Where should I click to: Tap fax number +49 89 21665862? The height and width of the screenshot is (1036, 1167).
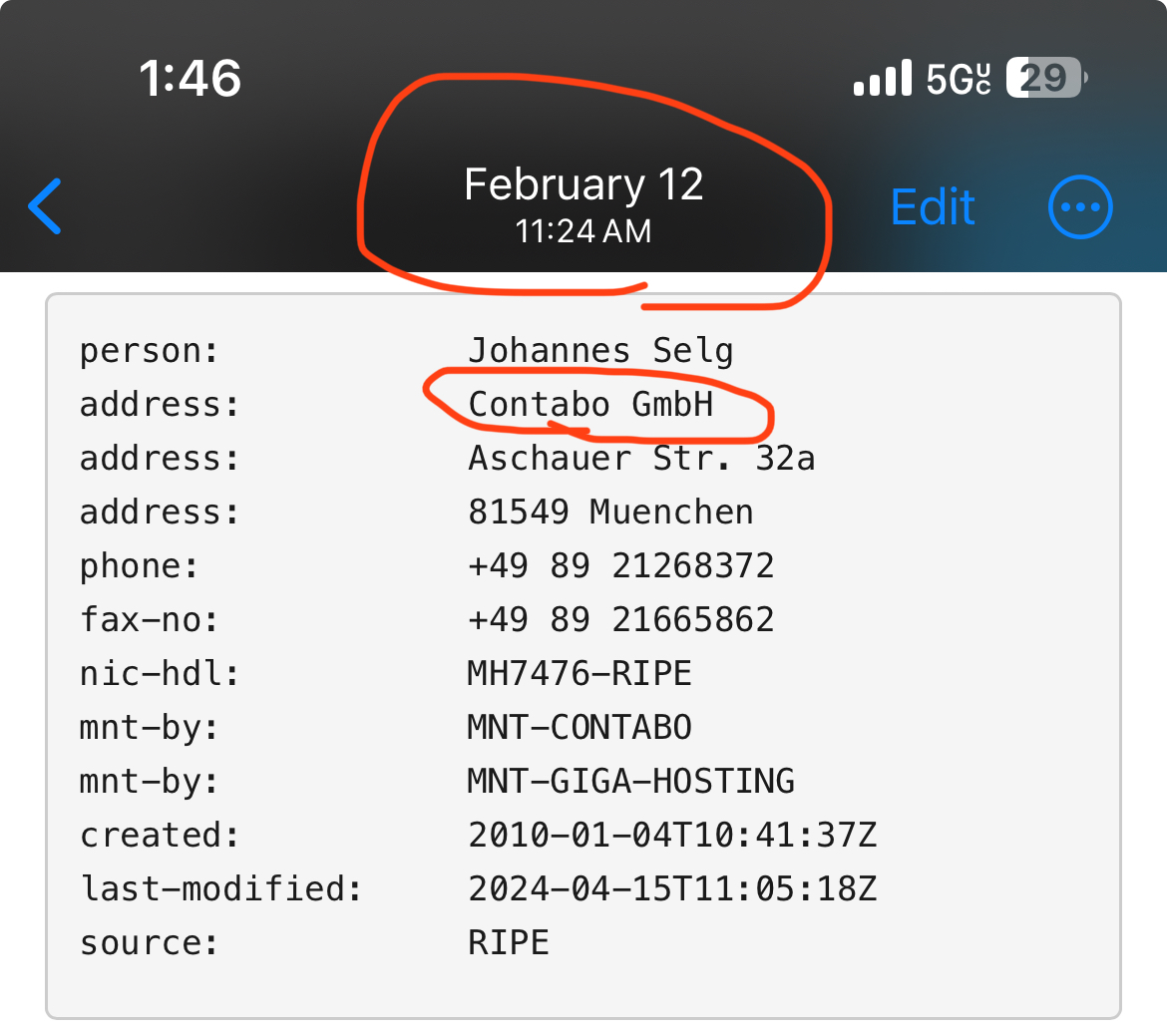pos(621,620)
